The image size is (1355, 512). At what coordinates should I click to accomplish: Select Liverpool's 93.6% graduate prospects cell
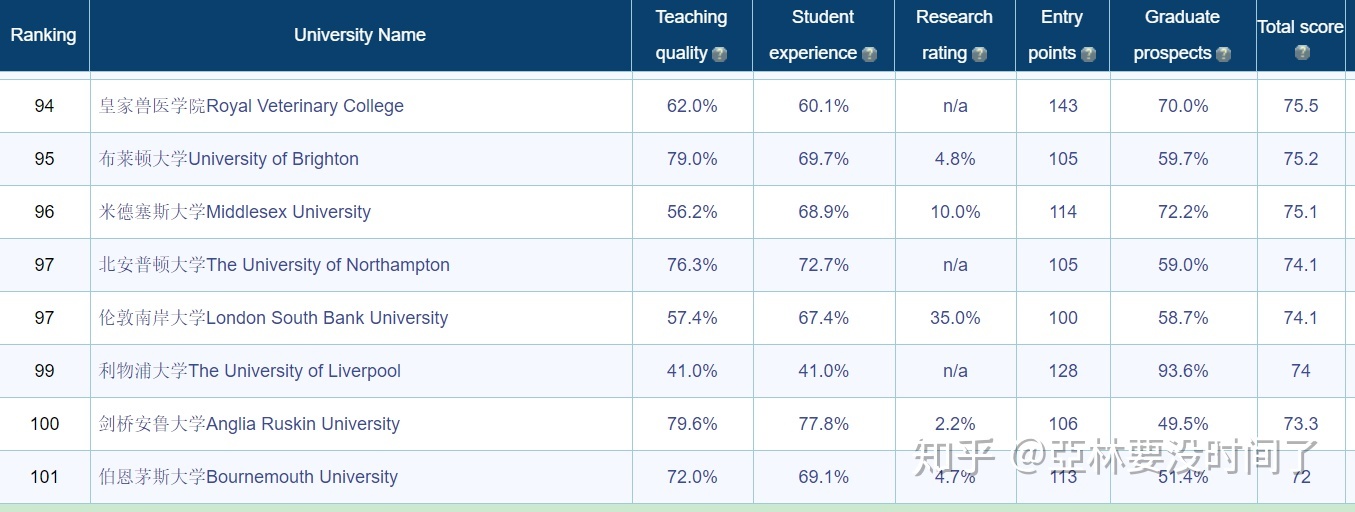1183,371
